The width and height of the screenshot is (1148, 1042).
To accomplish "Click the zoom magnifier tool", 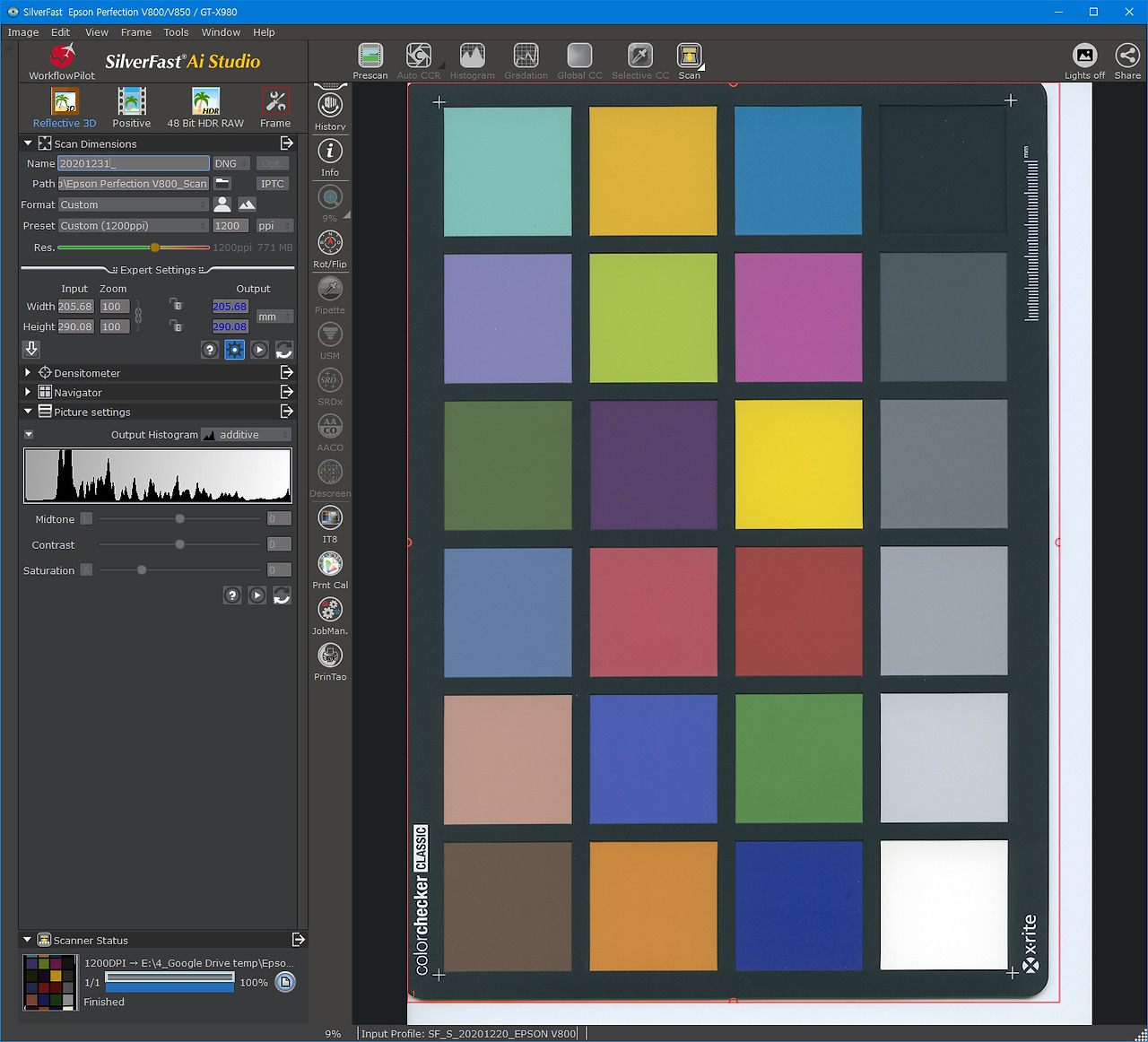I will pos(330,197).
